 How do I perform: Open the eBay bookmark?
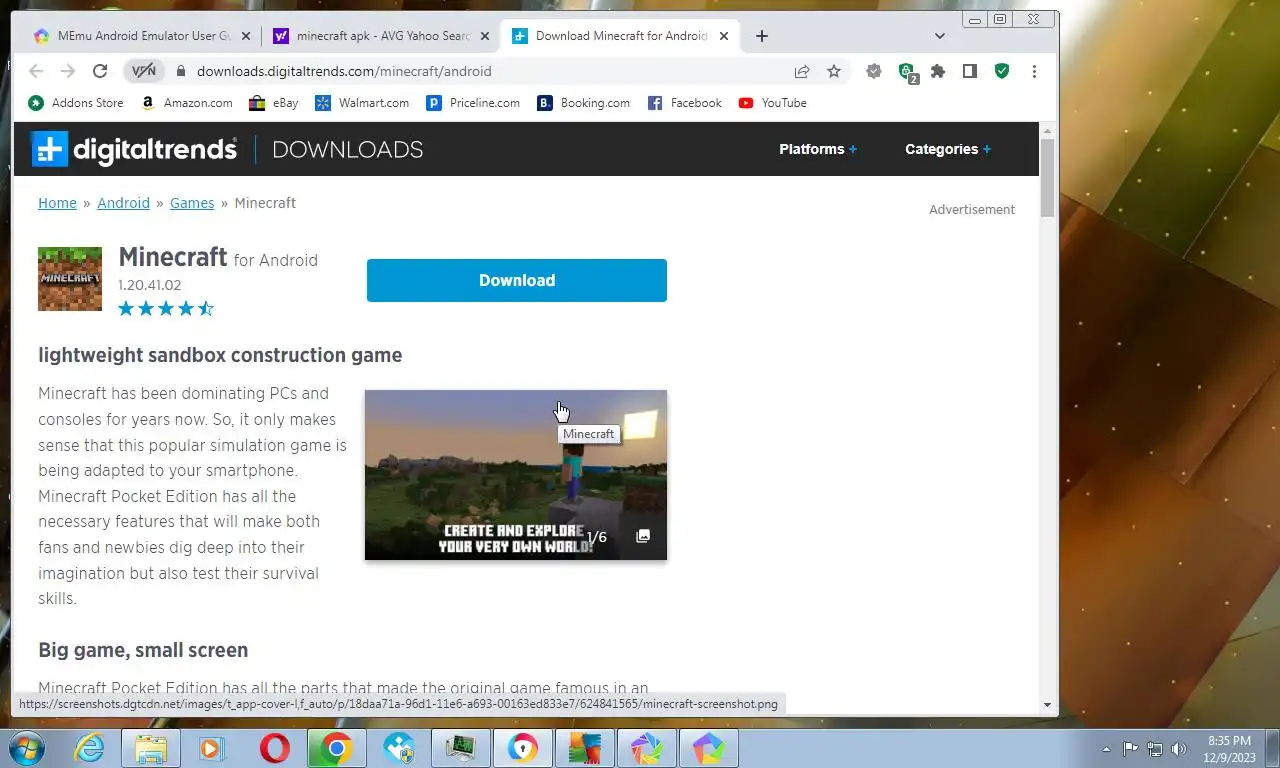point(273,103)
